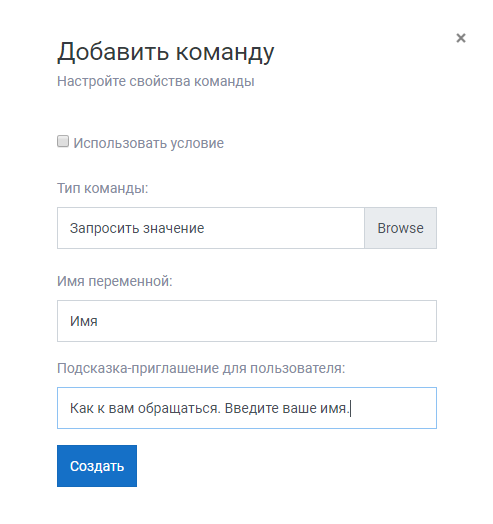Click the Тип команды label

coord(103,188)
